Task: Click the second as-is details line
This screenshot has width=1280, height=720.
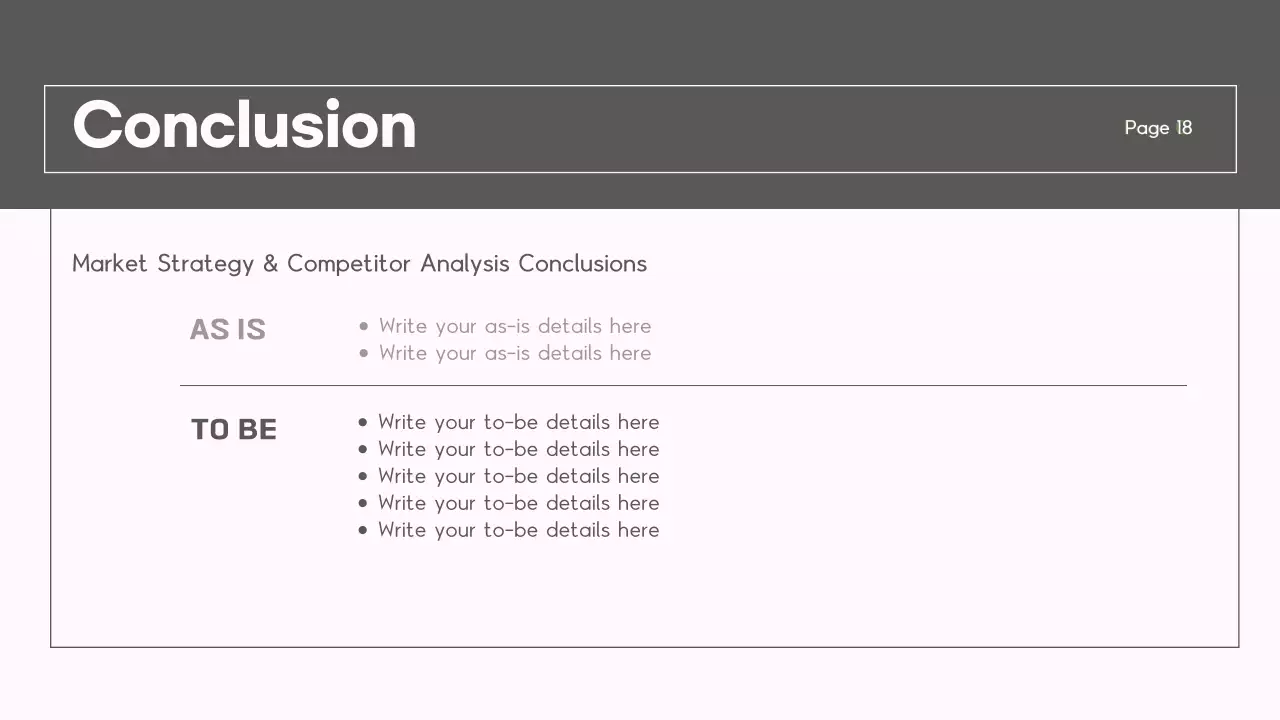Action: pyautogui.click(x=514, y=353)
